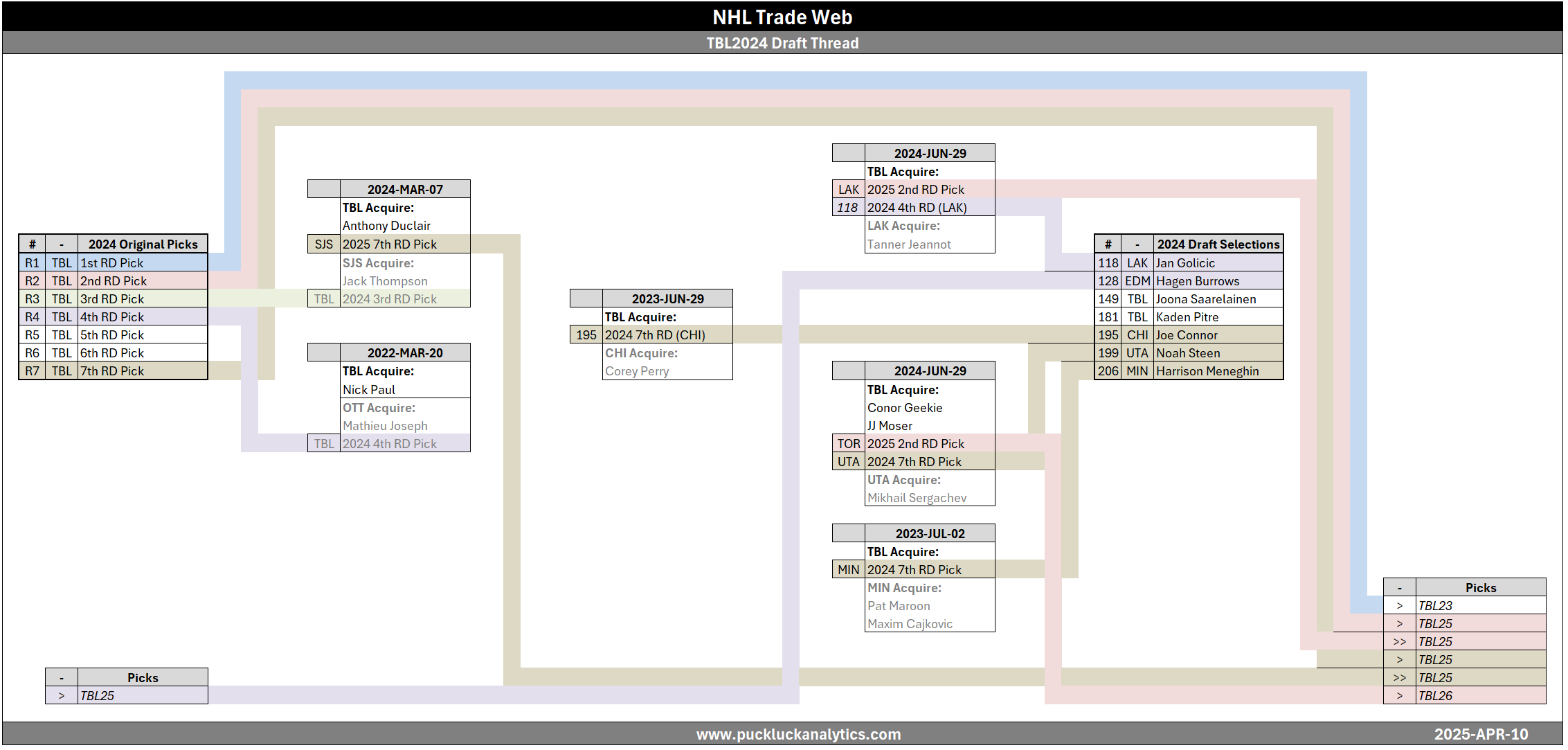Open the TBL23 picks link
This screenshot has width=1568, height=750.
click(1435, 605)
